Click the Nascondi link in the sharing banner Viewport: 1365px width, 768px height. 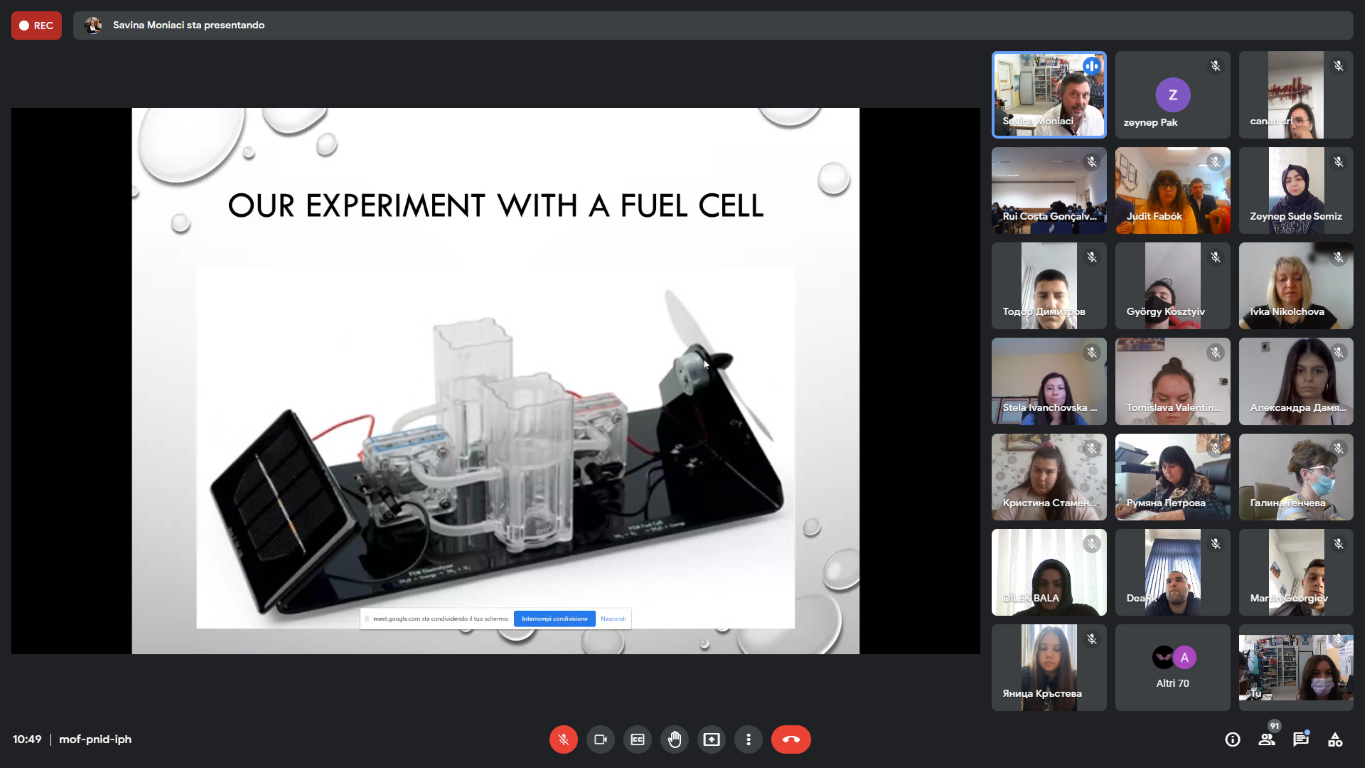point(613,619)
